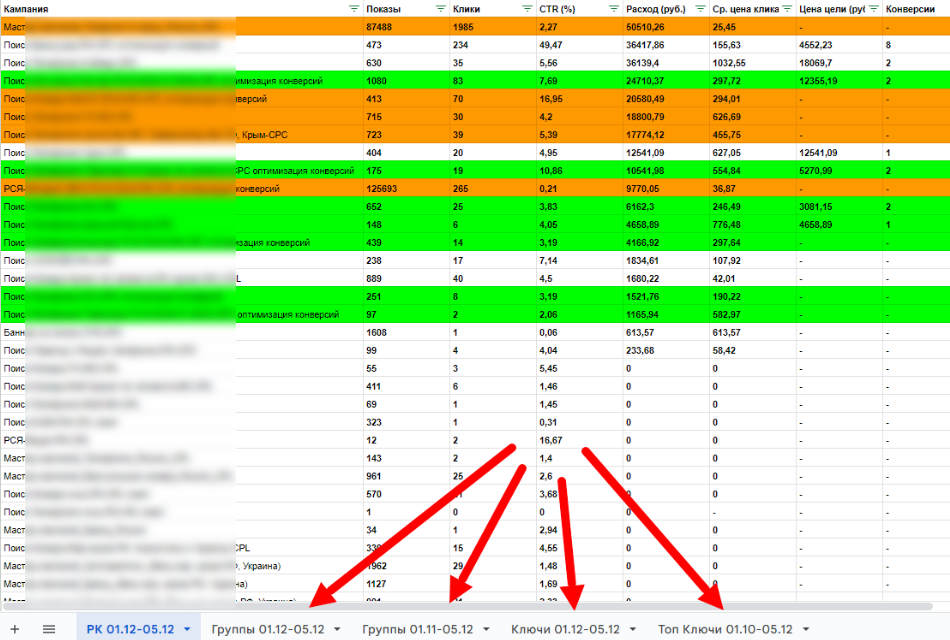Open the CTR (%) column filter
Screen dimensions: 950x640
click(614, 8)
